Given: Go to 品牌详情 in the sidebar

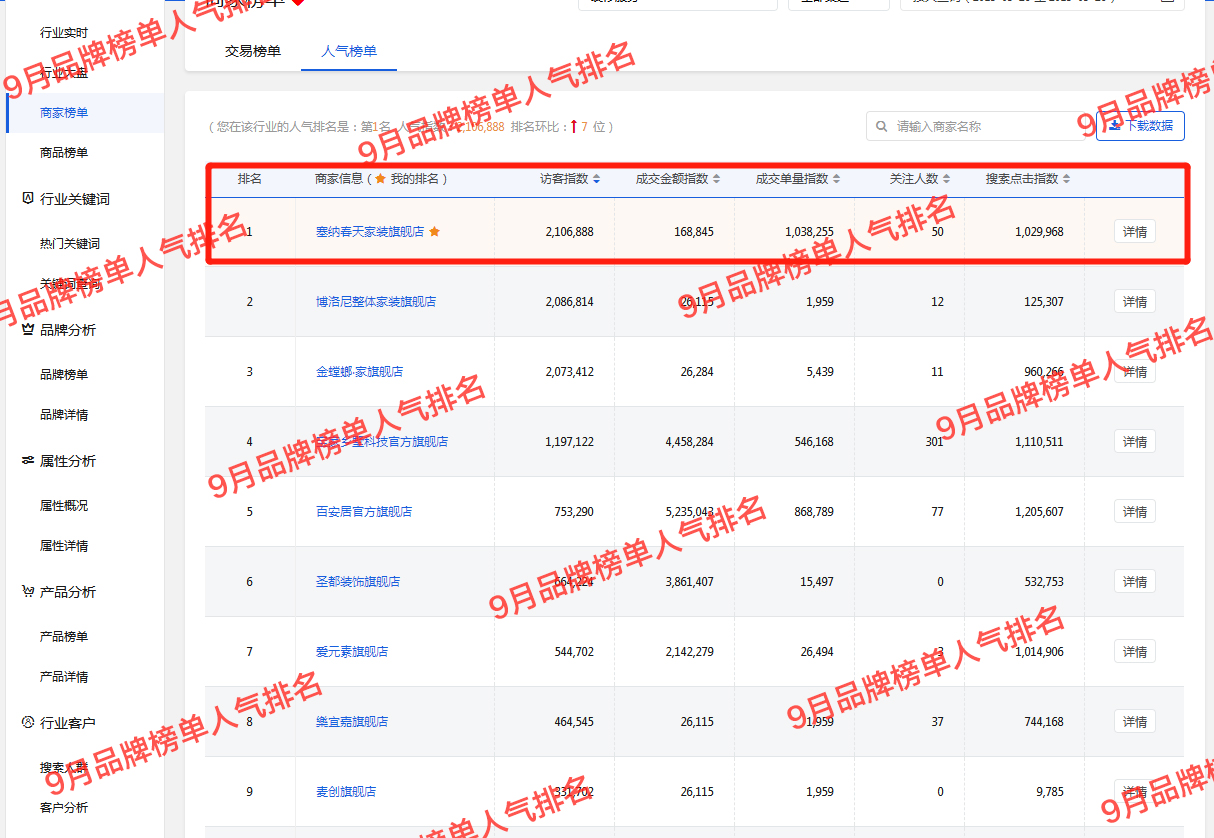Looking at the screenshot, I should pos(64,415).
